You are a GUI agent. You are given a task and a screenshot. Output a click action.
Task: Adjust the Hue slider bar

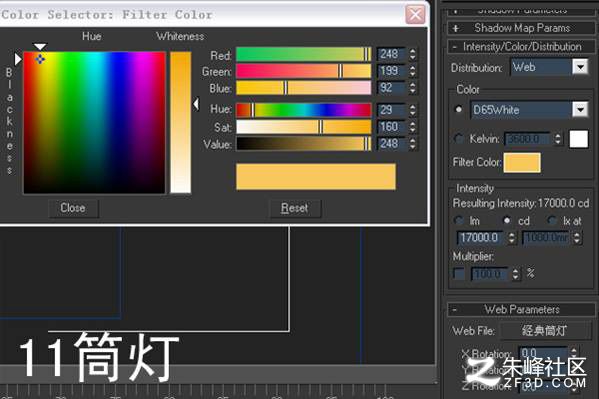point(303,110)
